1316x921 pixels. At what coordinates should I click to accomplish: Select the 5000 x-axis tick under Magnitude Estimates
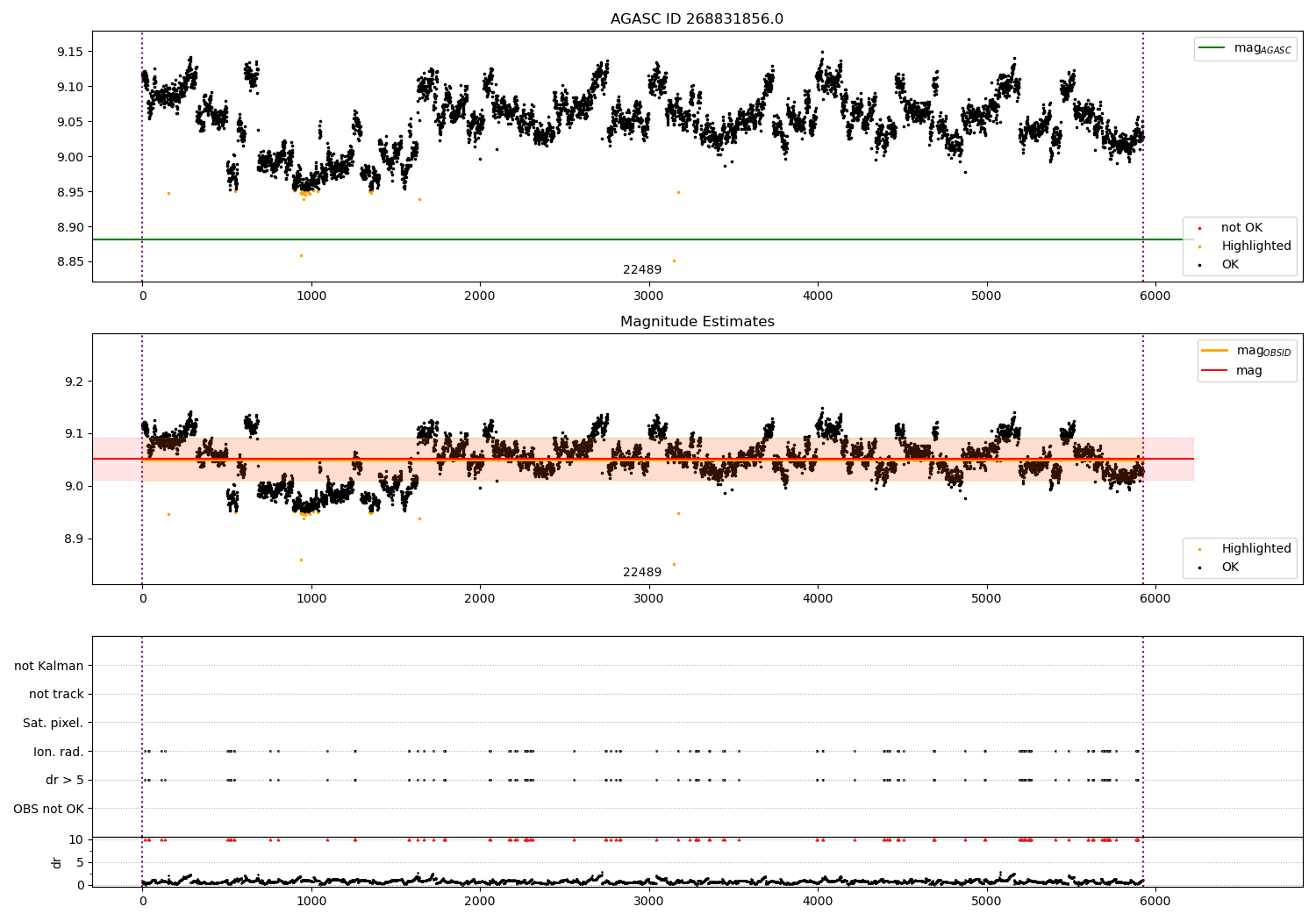[986, 599]
